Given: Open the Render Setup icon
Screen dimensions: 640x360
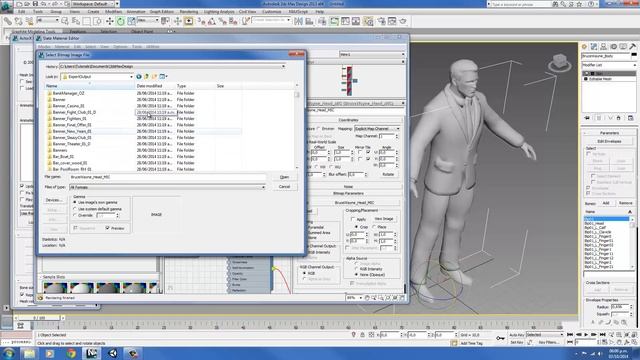Looking at the screenshot, I should [381, 21].
